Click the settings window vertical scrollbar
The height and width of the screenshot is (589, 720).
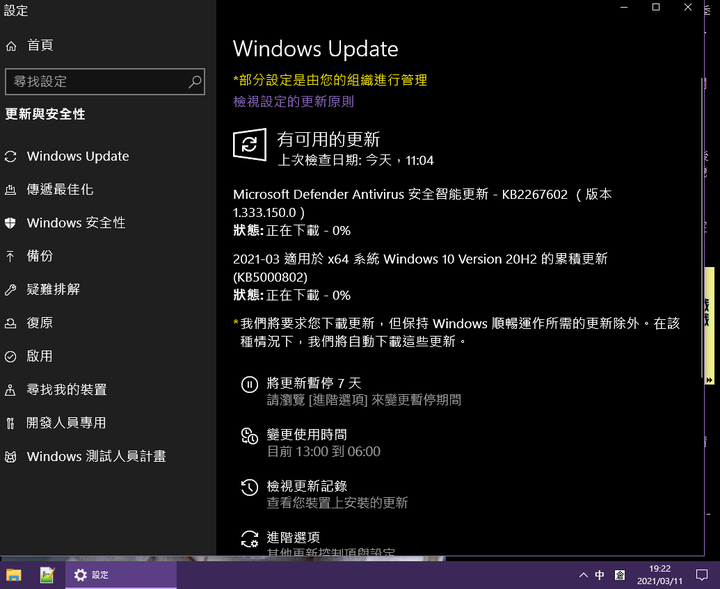click(701, 227)
